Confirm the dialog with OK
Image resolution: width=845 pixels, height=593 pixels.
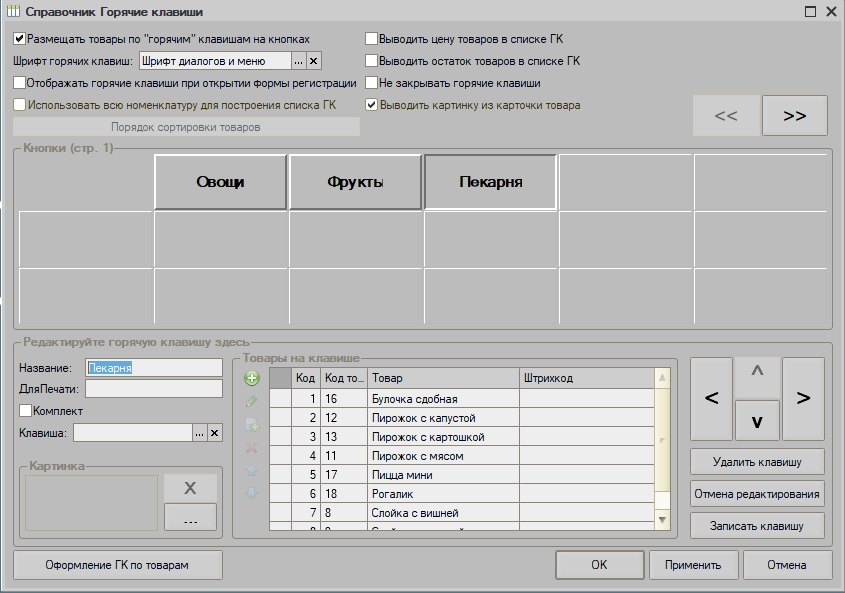[x=599, y=565]
